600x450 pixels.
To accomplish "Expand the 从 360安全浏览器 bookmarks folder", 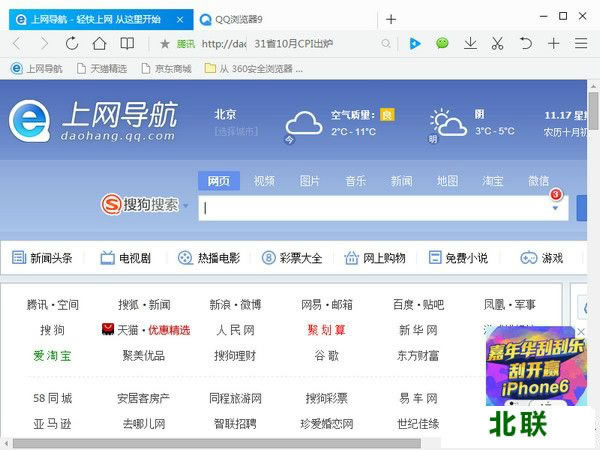I will pyautogui.click(x=254, y=69).
